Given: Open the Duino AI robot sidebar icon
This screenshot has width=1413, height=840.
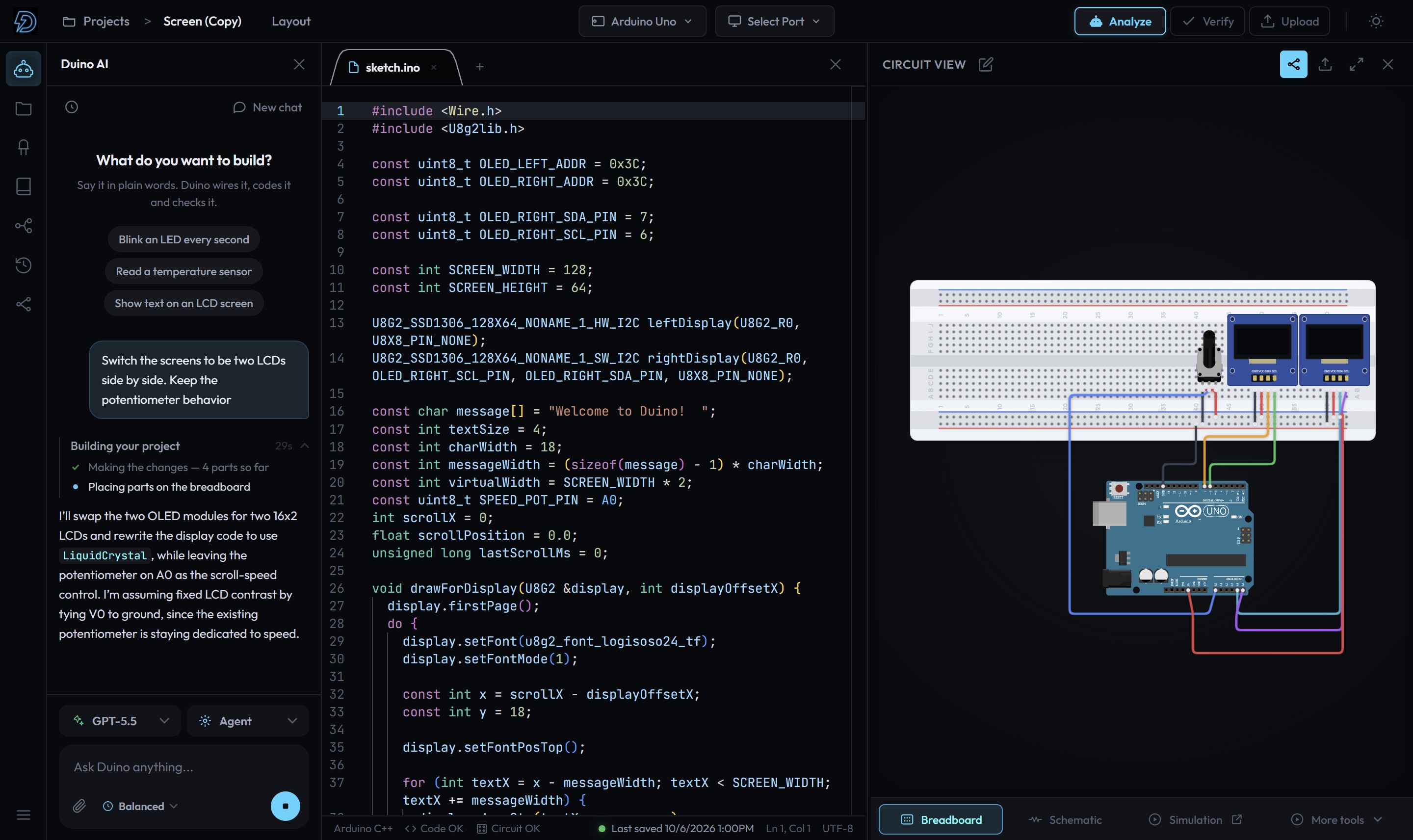Looking at the screenshot, I should point(23,69).
